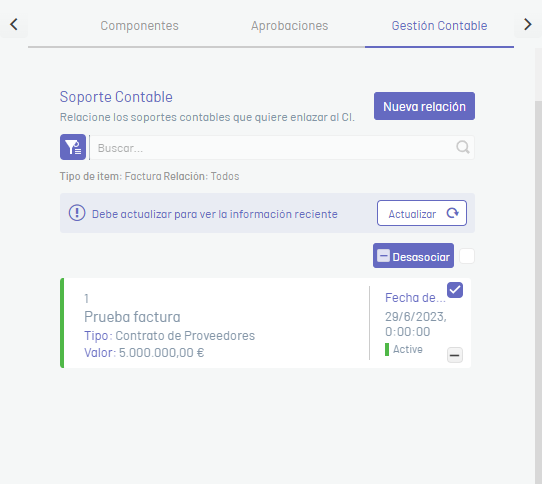Open the Prueba factura item title
546x490 pixels.
pyautogui.click(x=132, y=317)
